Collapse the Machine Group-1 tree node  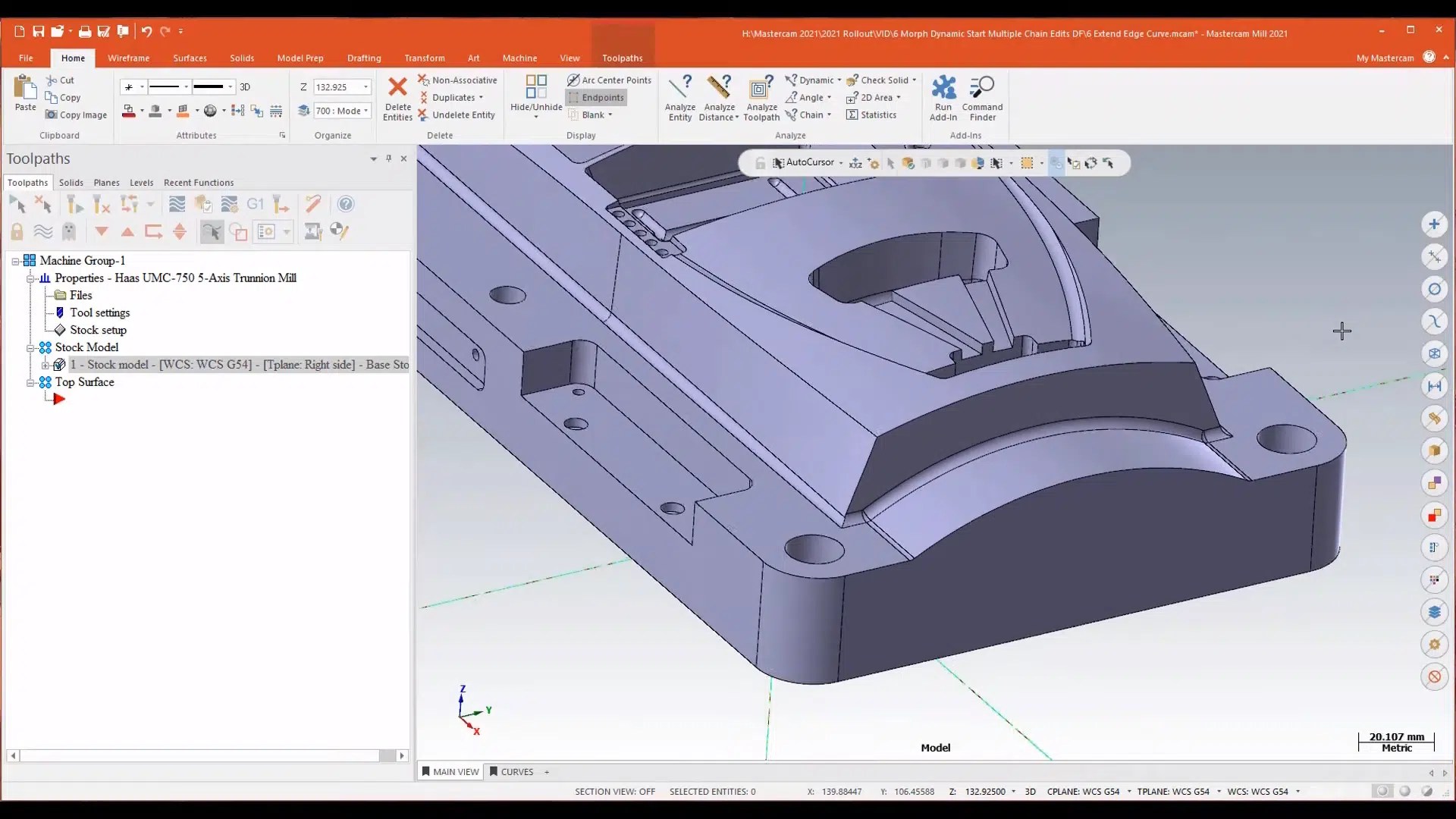point(15,261)
